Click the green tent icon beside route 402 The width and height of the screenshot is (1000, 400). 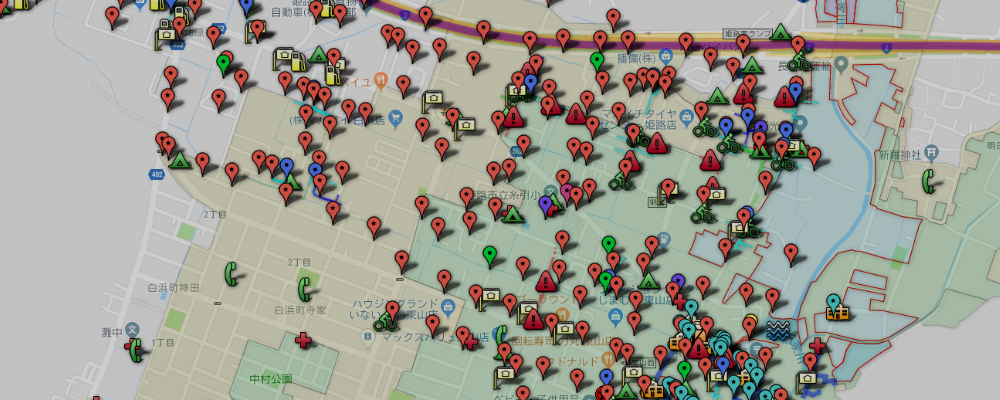click(179, 160)
